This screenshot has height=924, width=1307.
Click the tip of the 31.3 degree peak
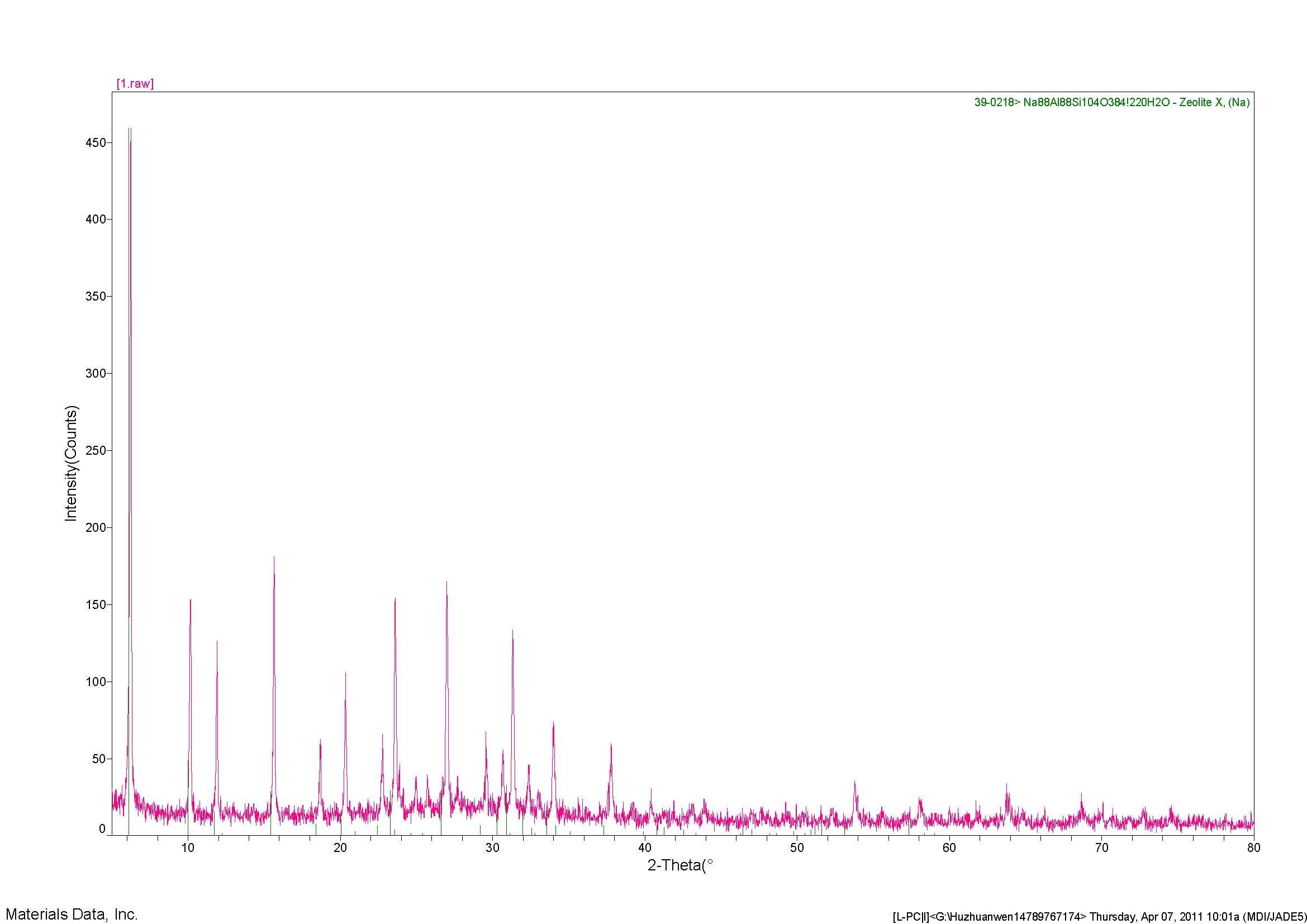point(512,630)
